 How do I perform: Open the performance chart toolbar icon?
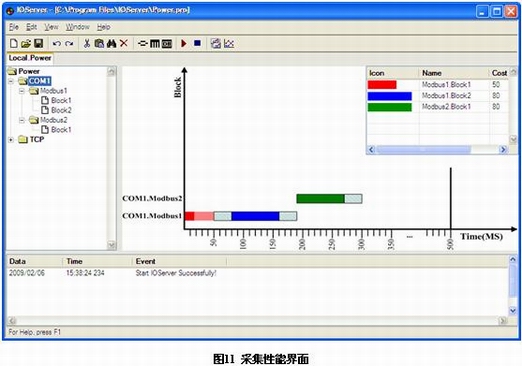[x=229, y=43]
